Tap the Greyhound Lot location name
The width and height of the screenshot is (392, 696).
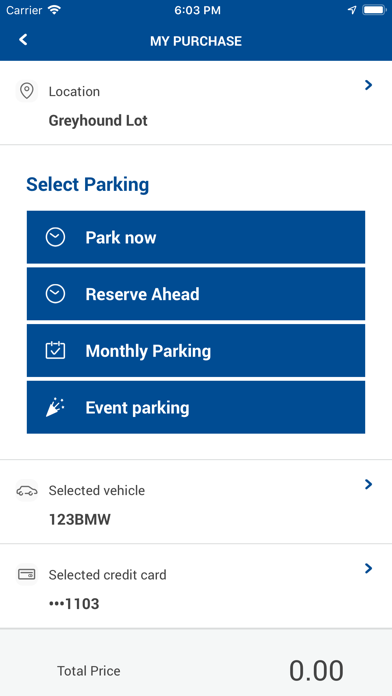(x=98, y=121)
